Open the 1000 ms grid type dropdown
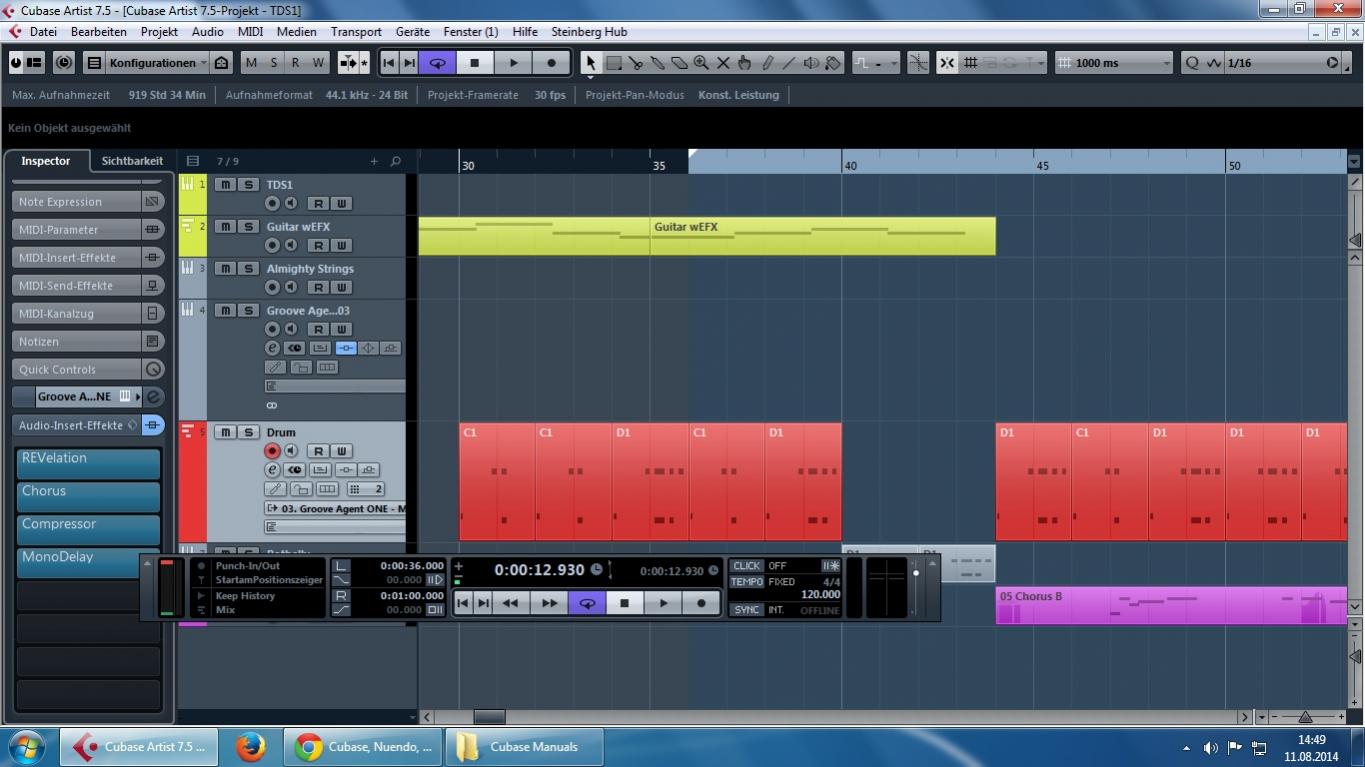The width and height of the screenshot is (1365, 767). click(x=1115, y=62)
